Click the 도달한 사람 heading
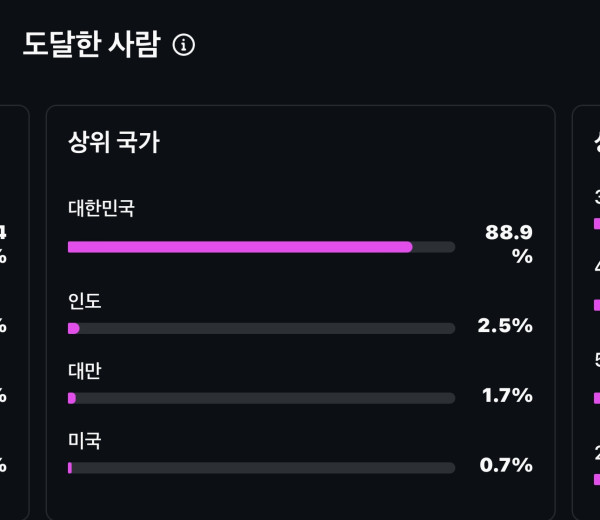The image size is (600, 520). (x=91, y=45)
